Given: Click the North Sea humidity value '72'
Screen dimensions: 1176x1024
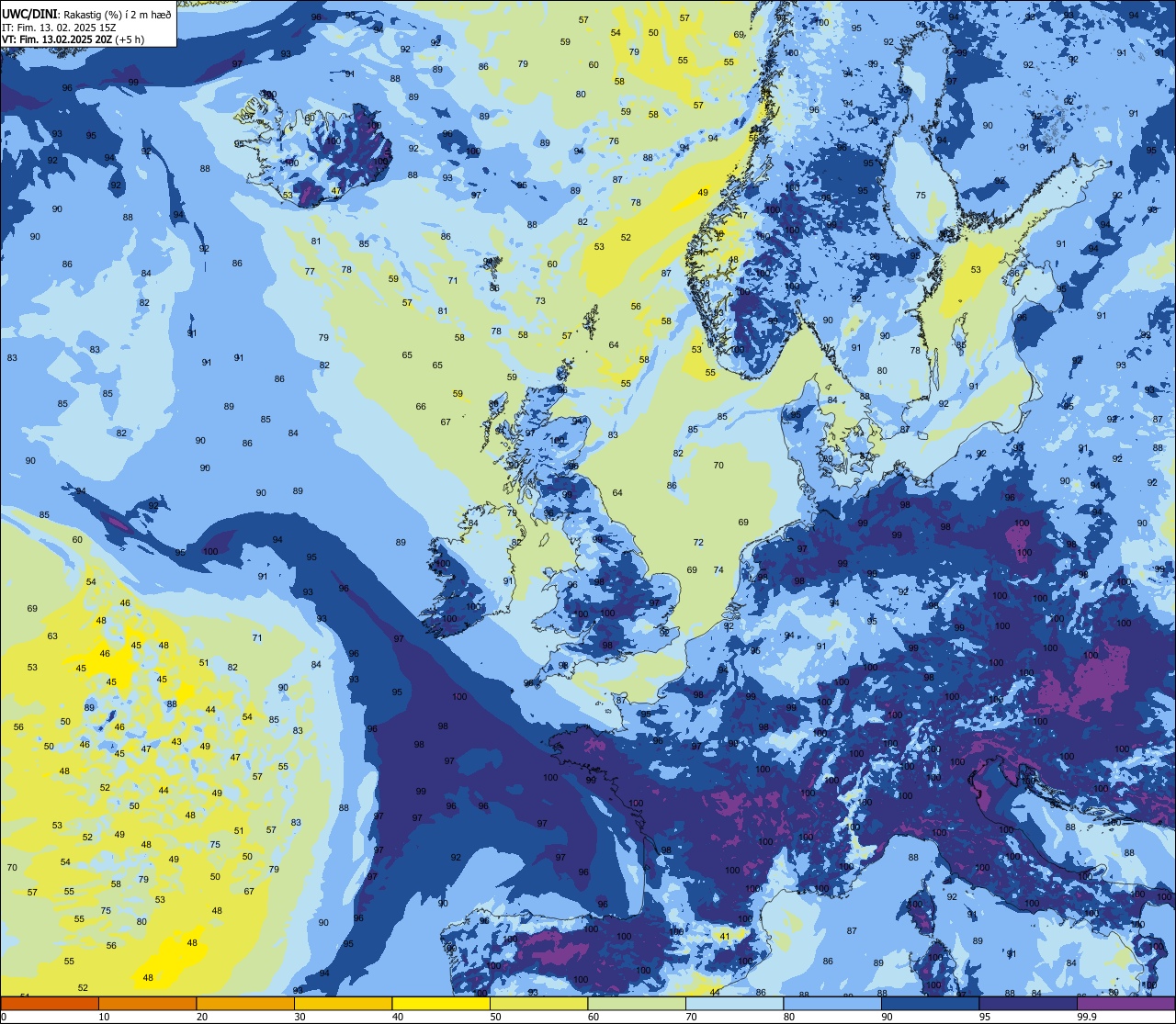Looking at the screenshot, I should (698, 543).
